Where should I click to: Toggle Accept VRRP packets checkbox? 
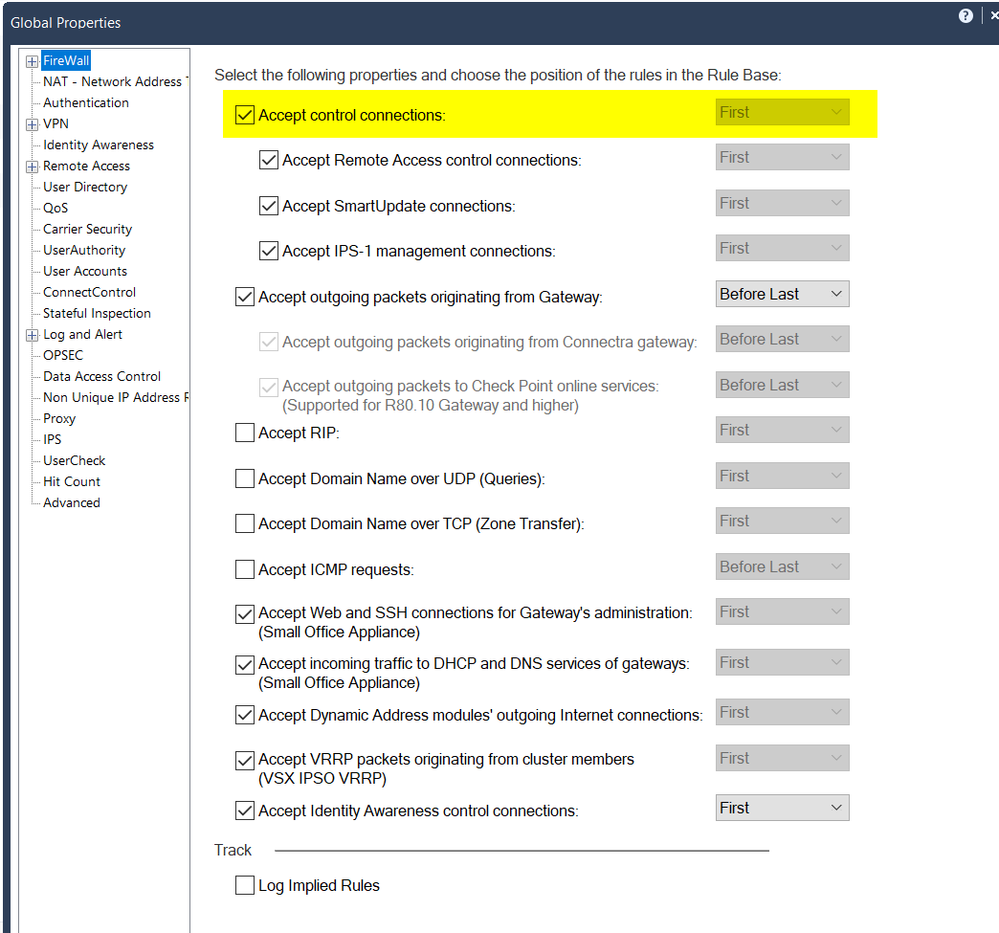click(x=245, y=761)
